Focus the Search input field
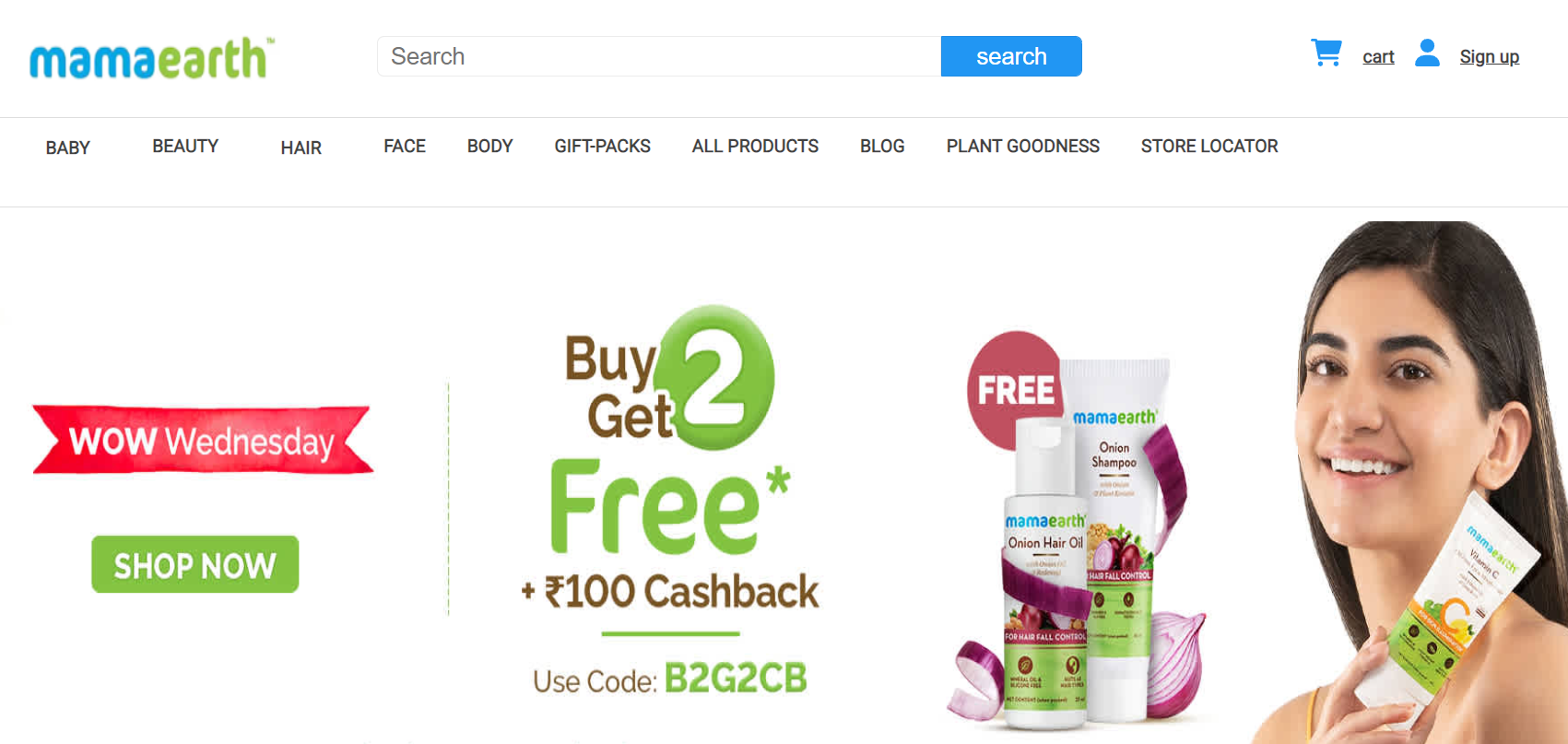The width and height of the screenshot is (1568, 744). [x=659, y=56]
